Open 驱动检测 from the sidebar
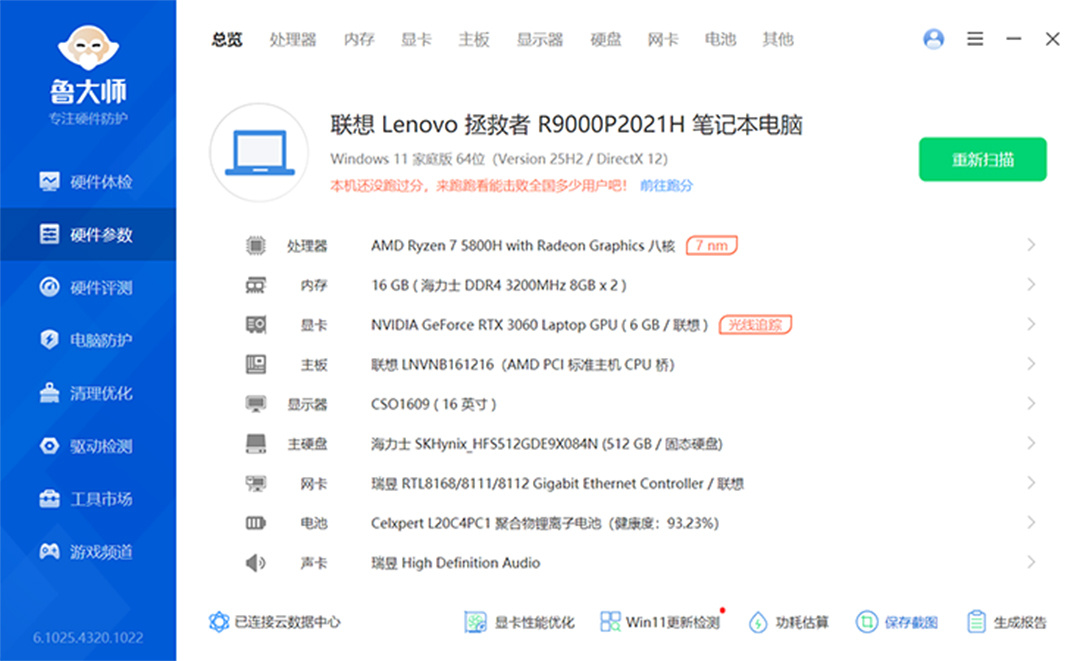Screen dimensions: 1080x661 (x=87, y=446)
